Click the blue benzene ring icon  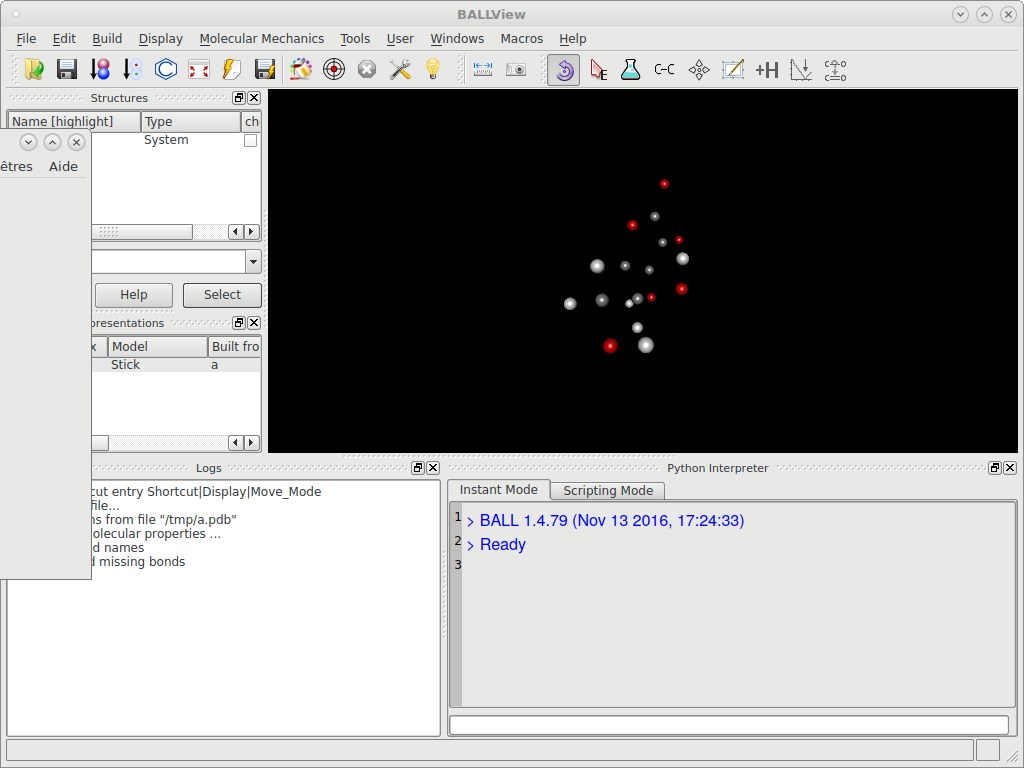tap(166, 69)
